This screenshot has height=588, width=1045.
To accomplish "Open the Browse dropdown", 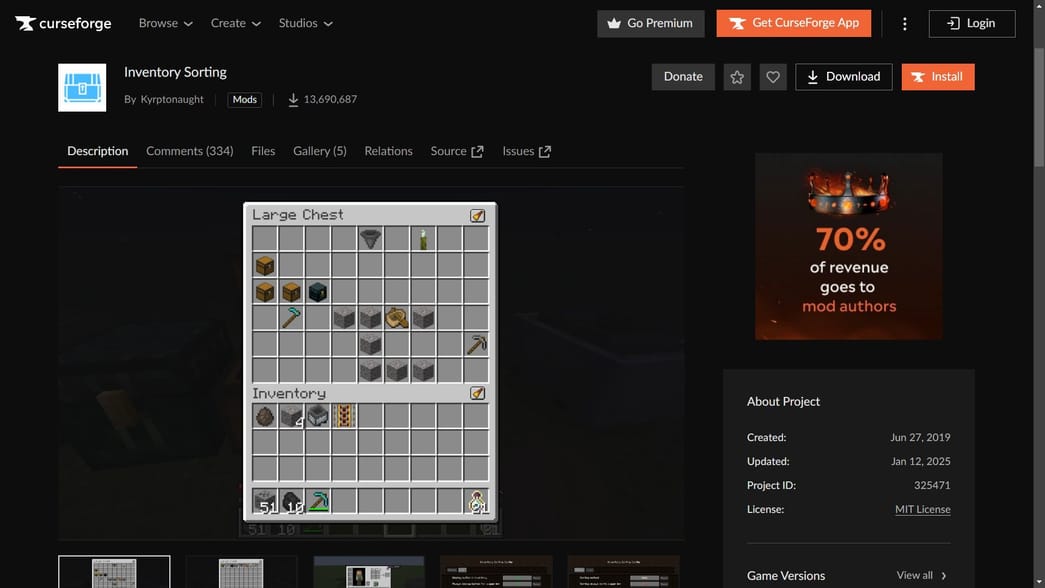I will click(x=165, y=23).
